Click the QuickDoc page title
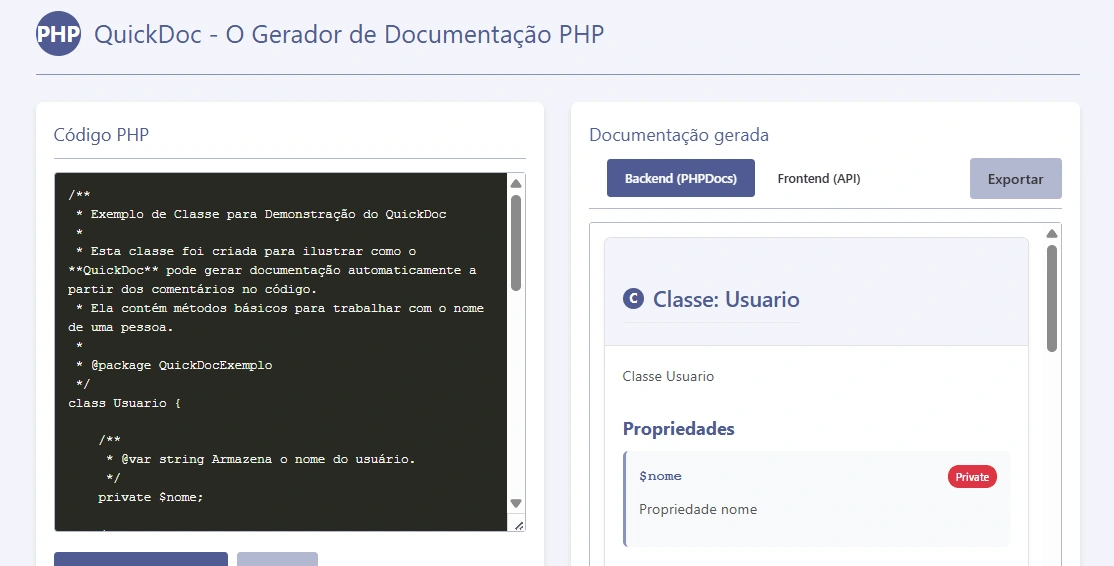This screenshot has height=566, width=1114. 349,34
